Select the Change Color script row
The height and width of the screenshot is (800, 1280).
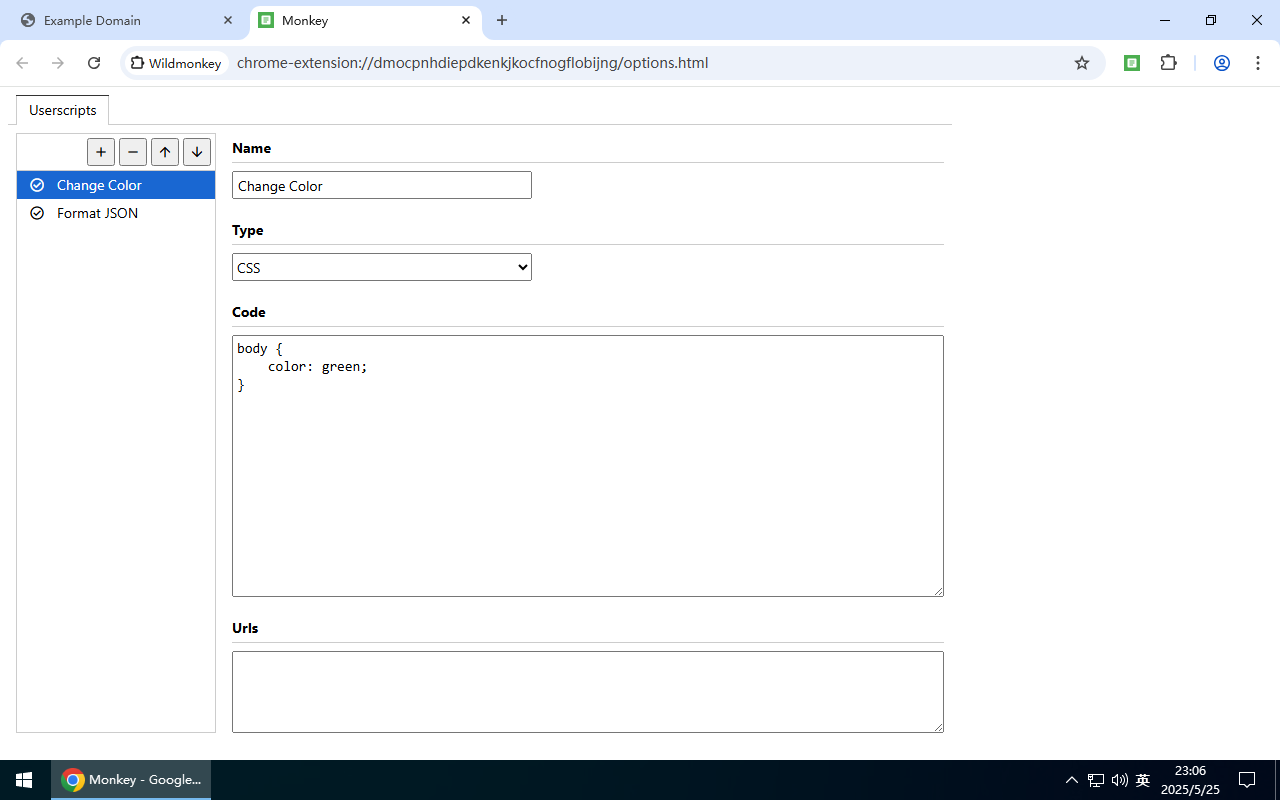point(116,185)
